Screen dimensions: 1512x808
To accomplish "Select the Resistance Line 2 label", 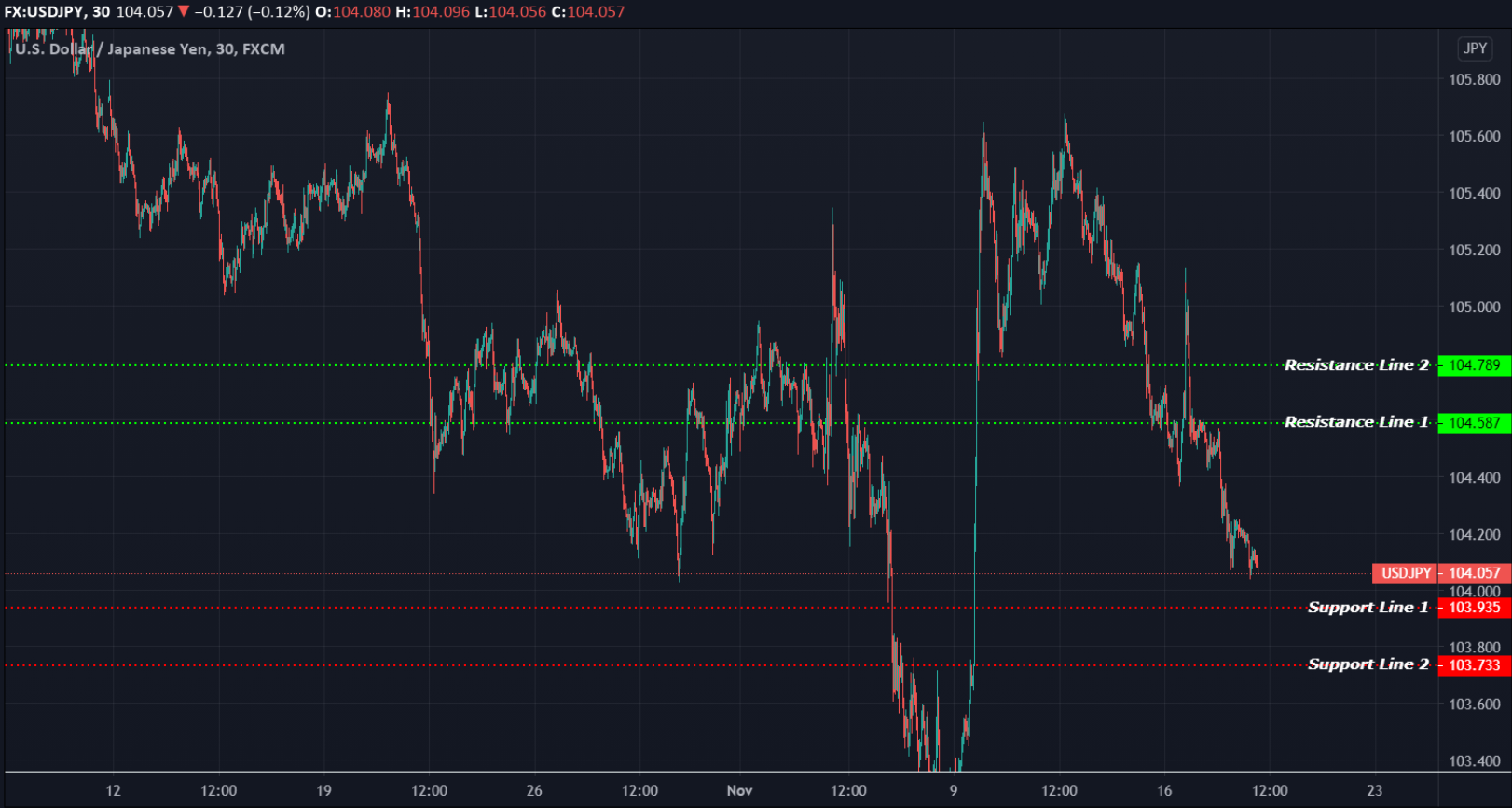I will pyautogui.click(x=1356, y=365).
